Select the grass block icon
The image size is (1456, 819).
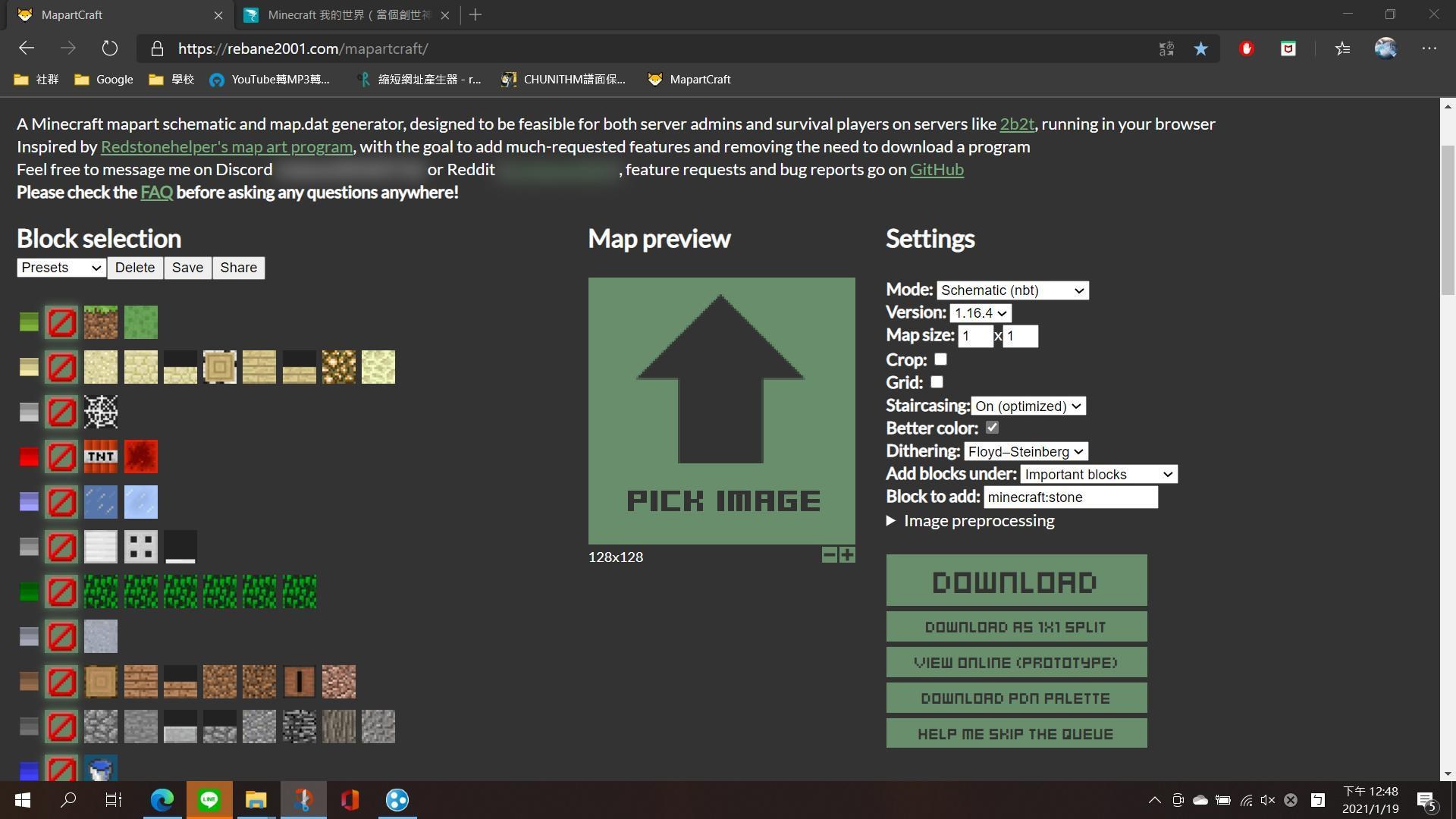101,322
